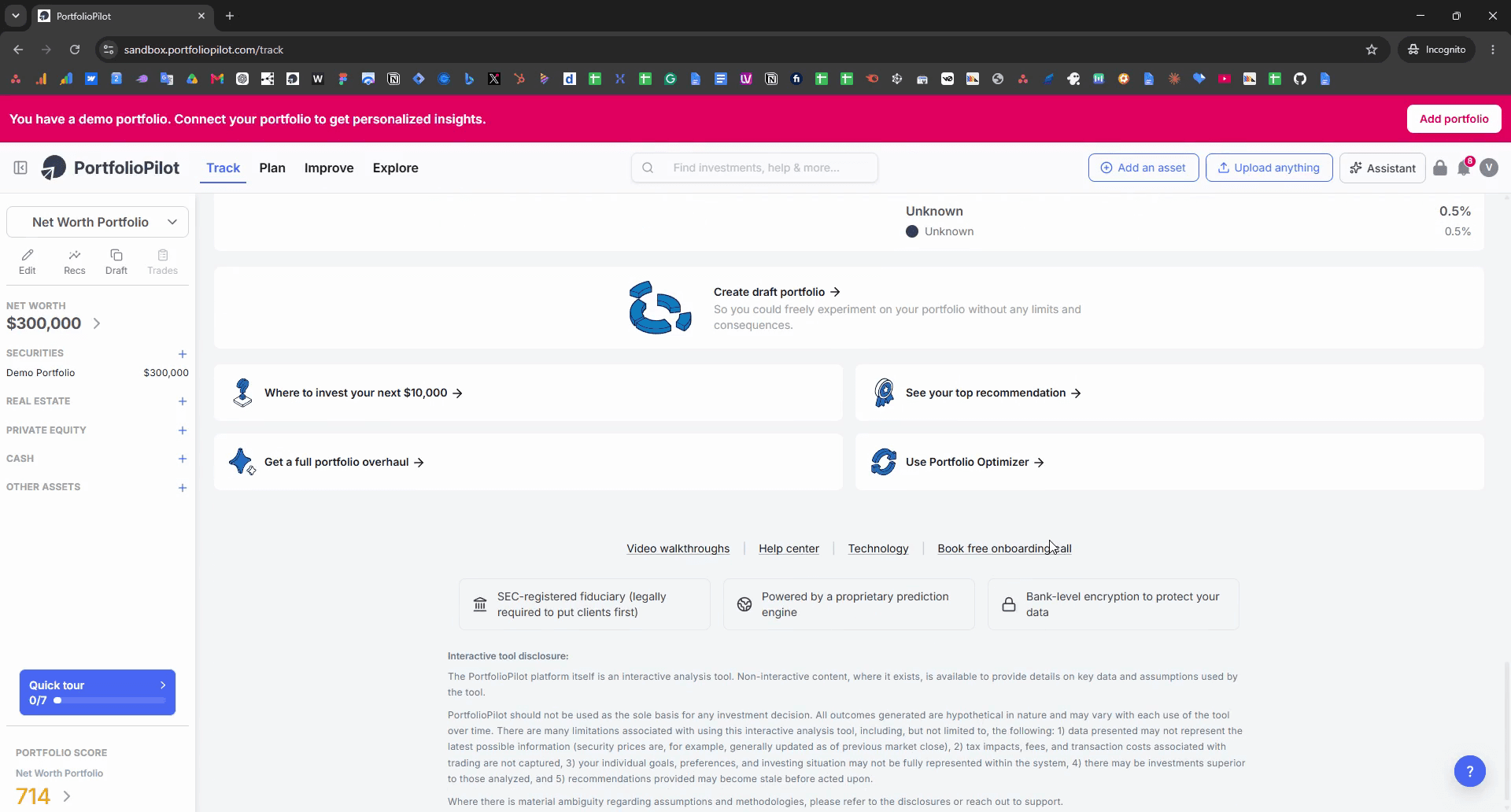Focus the Find investments search field
This screenshot has width=1511, height=812.
point(754,168)
